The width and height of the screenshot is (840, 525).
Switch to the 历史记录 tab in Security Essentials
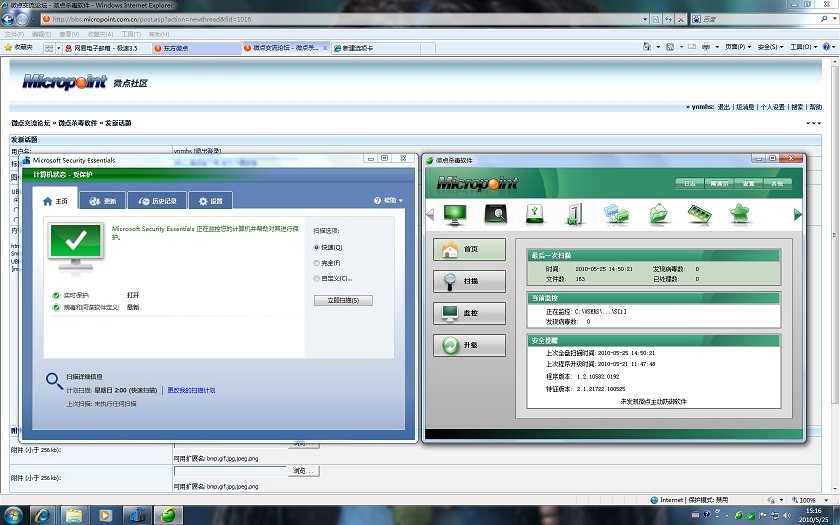(157, 201)
